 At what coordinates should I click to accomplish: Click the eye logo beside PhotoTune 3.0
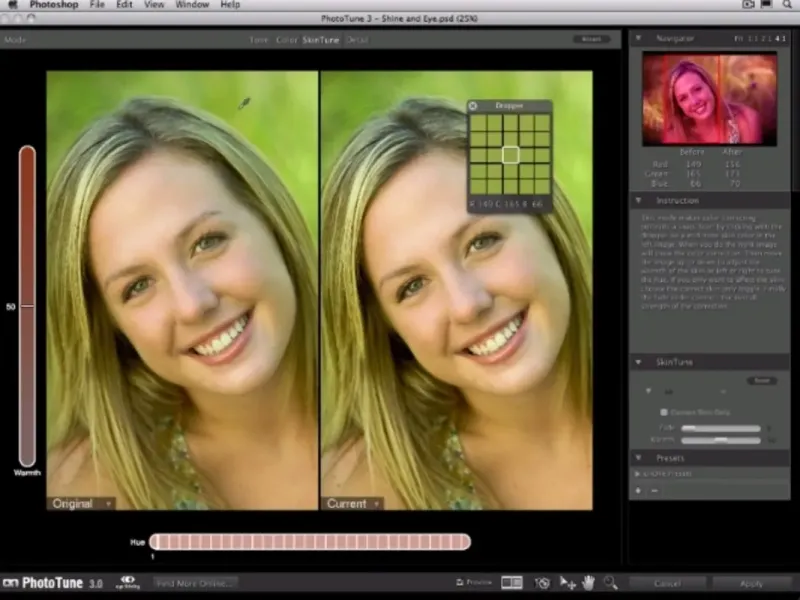point(128,582)
